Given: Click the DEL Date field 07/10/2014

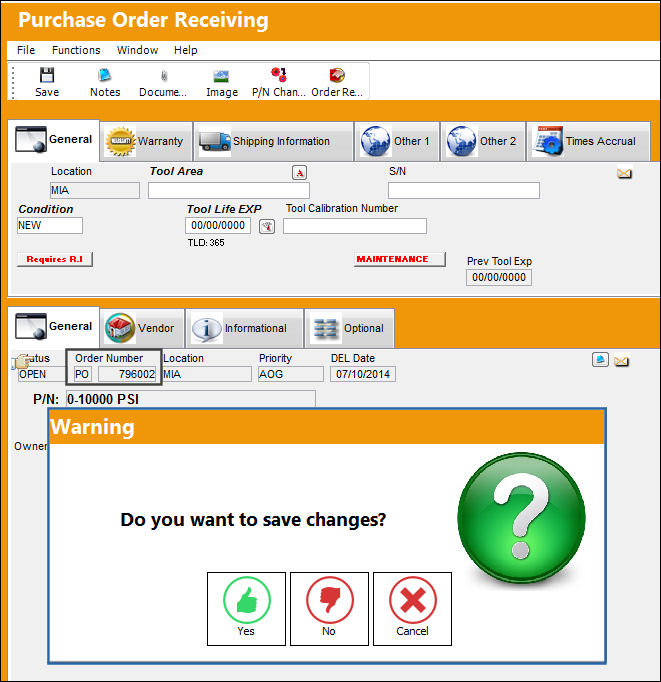Looking at the screenshot, I should (x=363, y=374).
